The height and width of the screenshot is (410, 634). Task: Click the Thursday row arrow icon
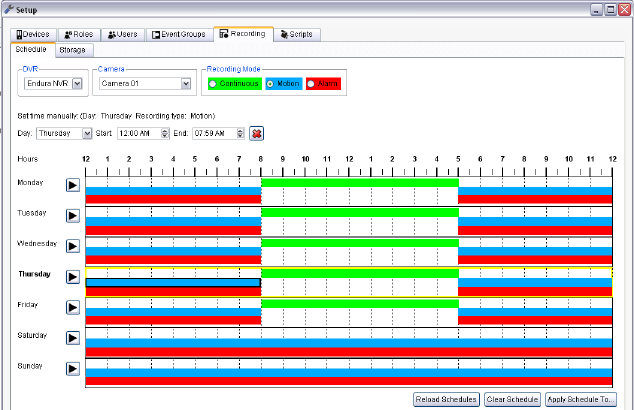point(73,276)
